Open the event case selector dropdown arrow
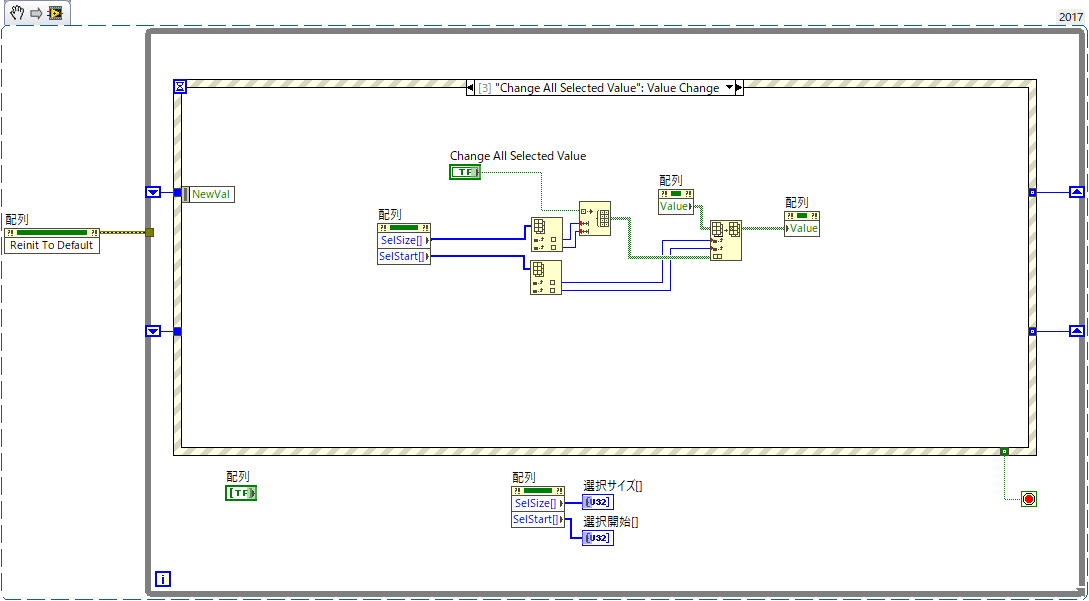 pos(729,88)
